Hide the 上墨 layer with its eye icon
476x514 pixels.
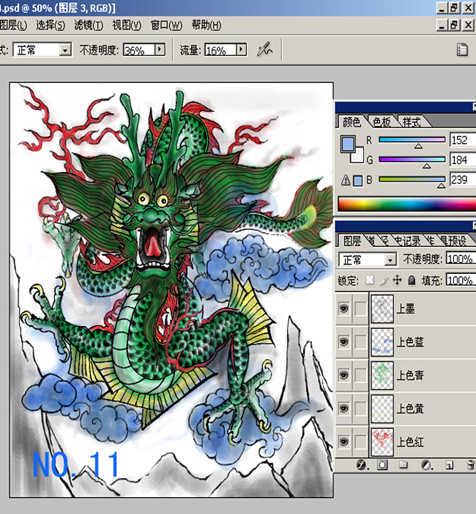[x=344, y=308]
